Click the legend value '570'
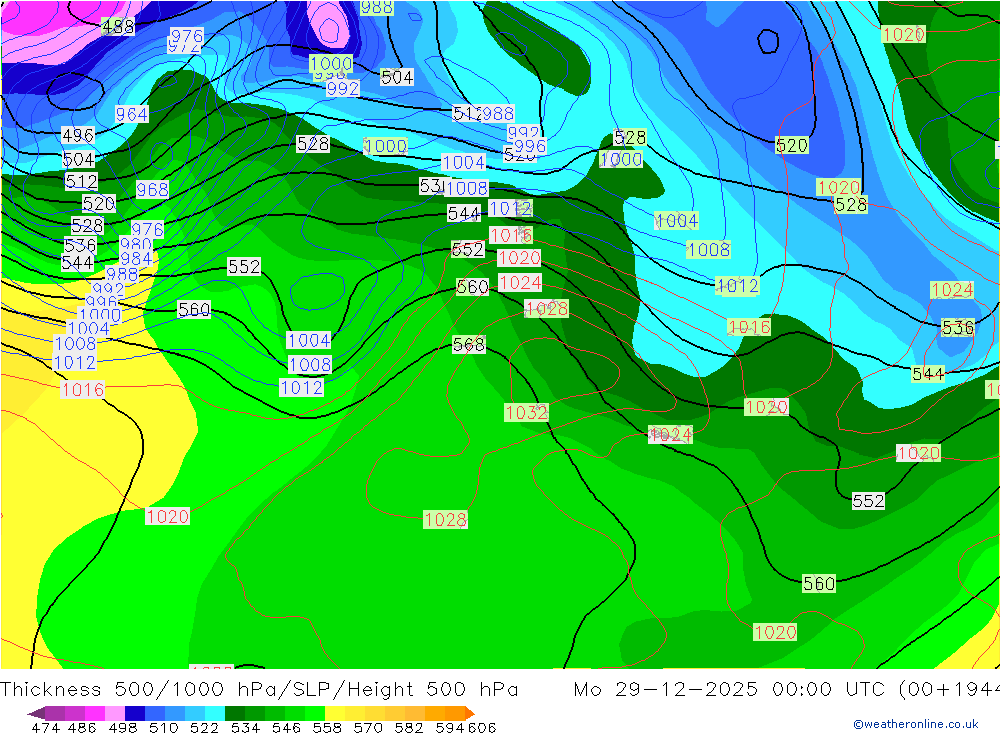This screenshot has height=733, width=1000. tap(368, 727)
